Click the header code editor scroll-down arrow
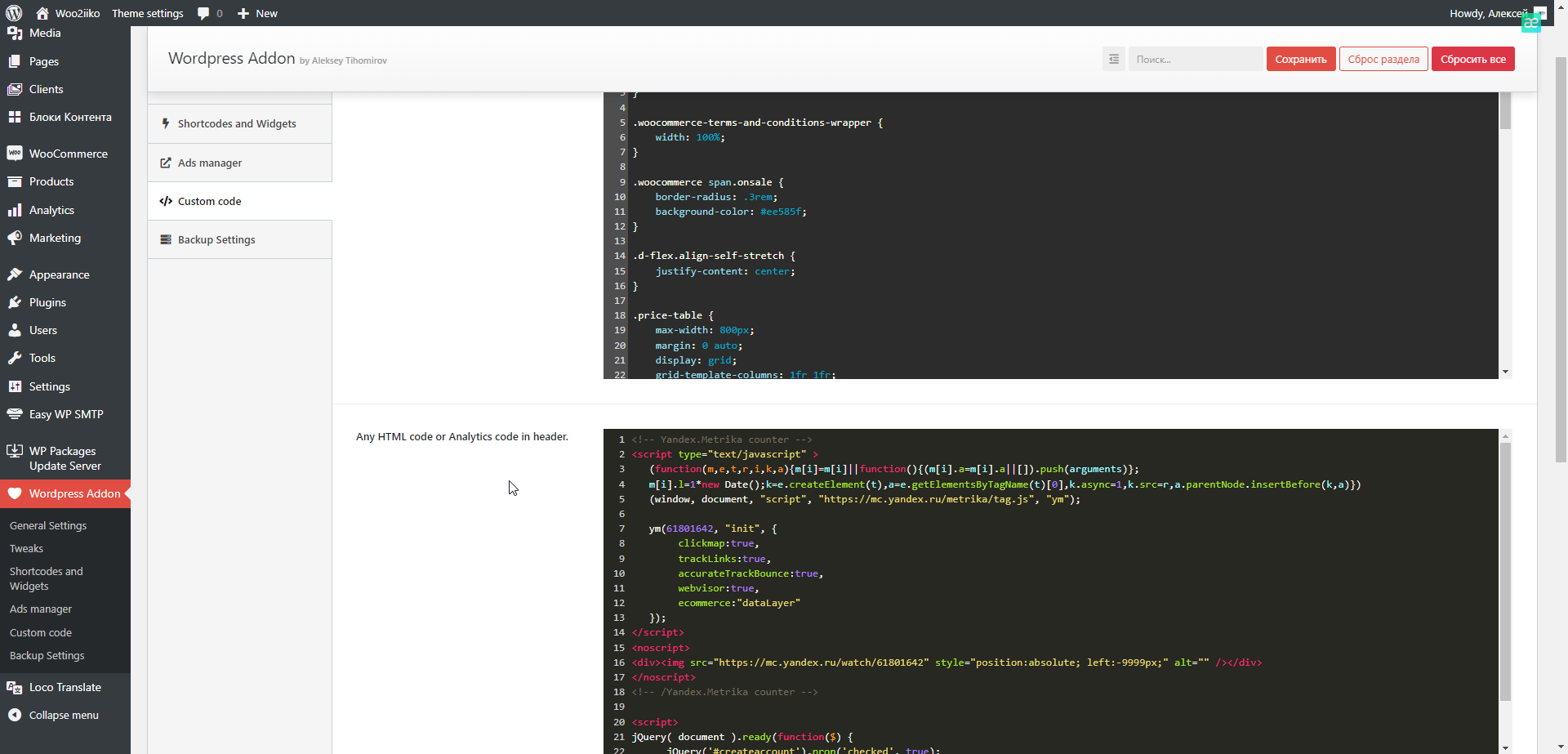The height and width of the screenshot is (754, 1568). 1505,747
